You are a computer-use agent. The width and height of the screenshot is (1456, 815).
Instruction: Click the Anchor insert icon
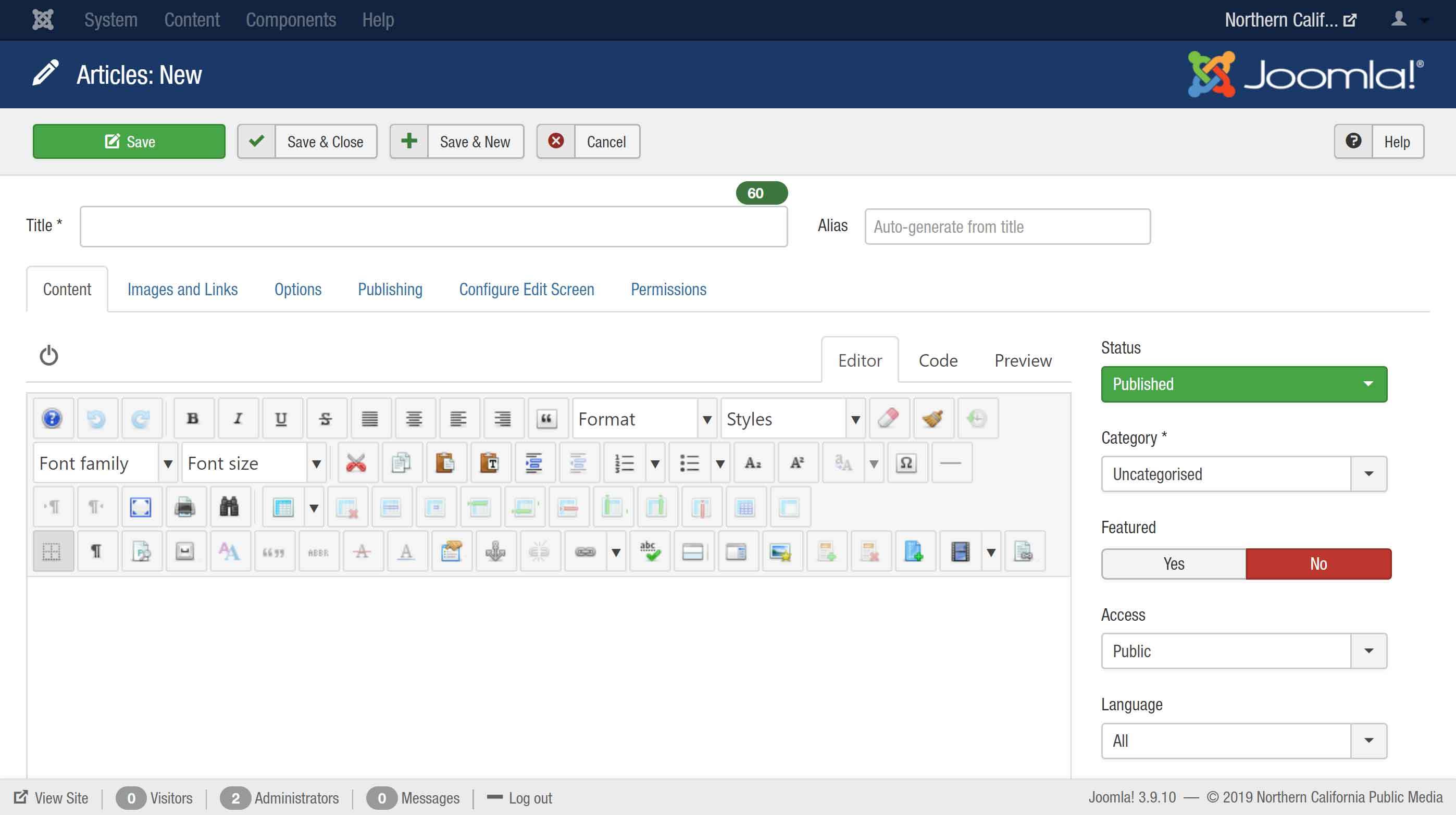point(495,551)
